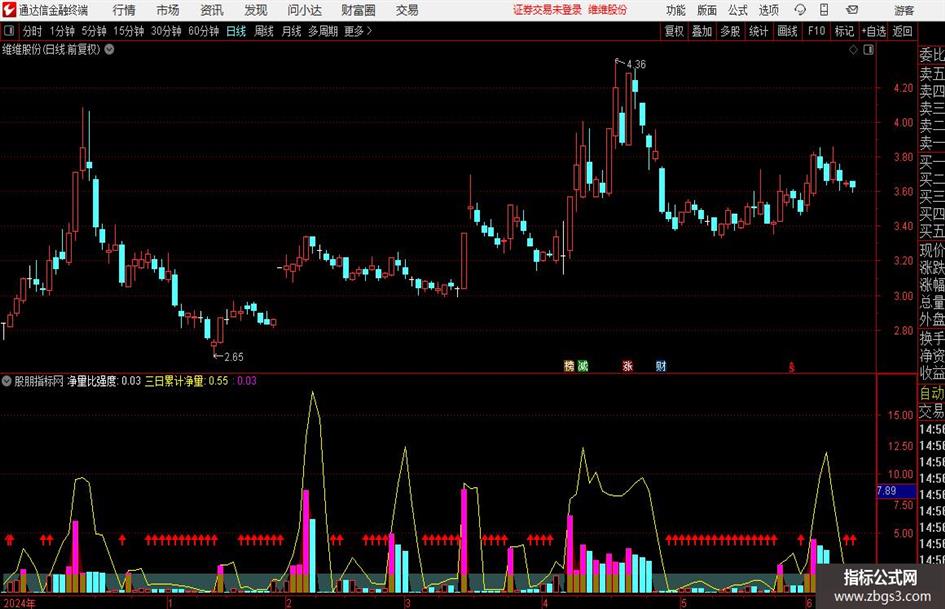The height and width of the screenshot is (609, 945).
Task: Open the 财富圈 menu
Action: (x=358, y=10)
